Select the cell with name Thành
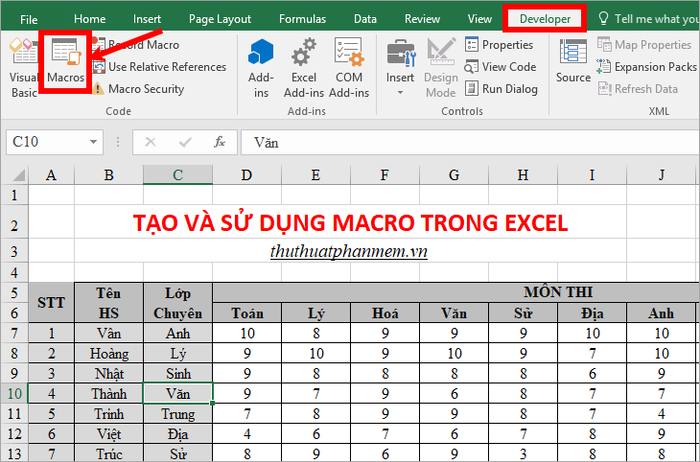Viewport: 700px width, 462px height. coord(109,394)
